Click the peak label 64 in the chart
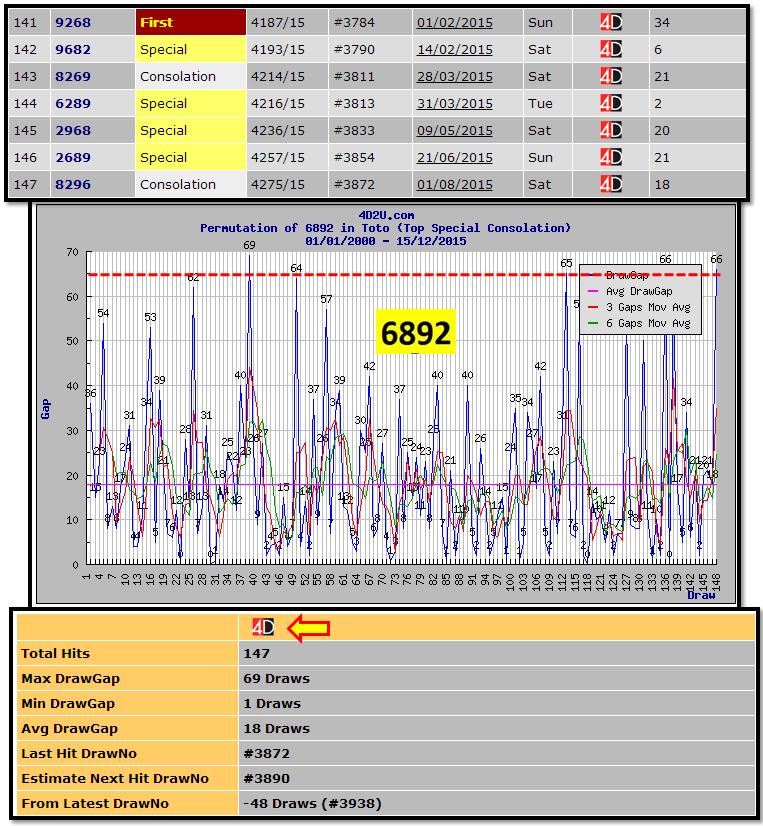 click(x=296, y=268)
